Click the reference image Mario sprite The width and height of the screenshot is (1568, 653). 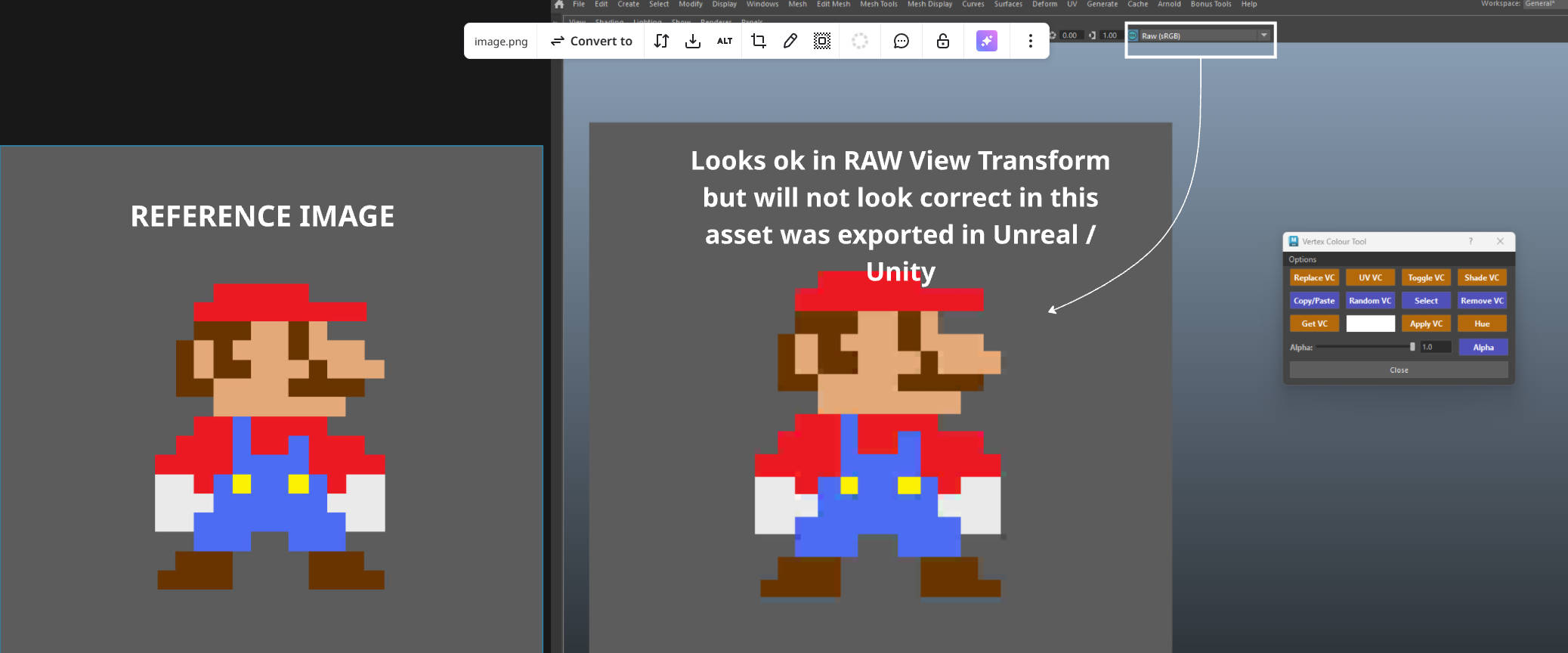(x=270, y=436)
